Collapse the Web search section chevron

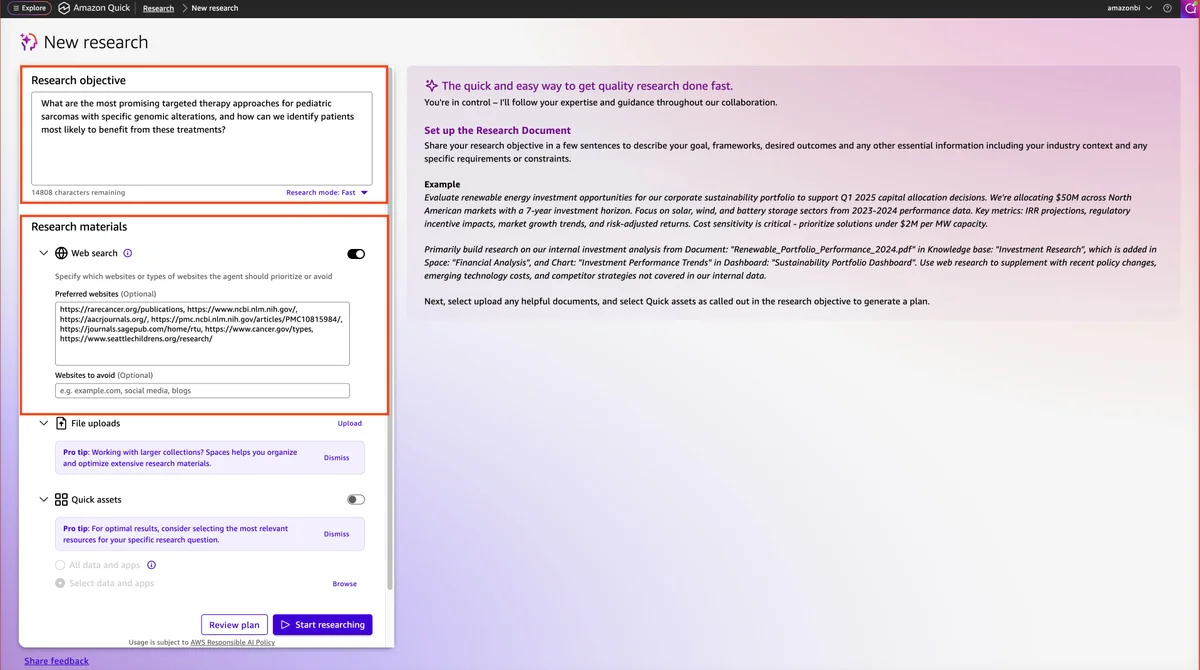[44, 254]
